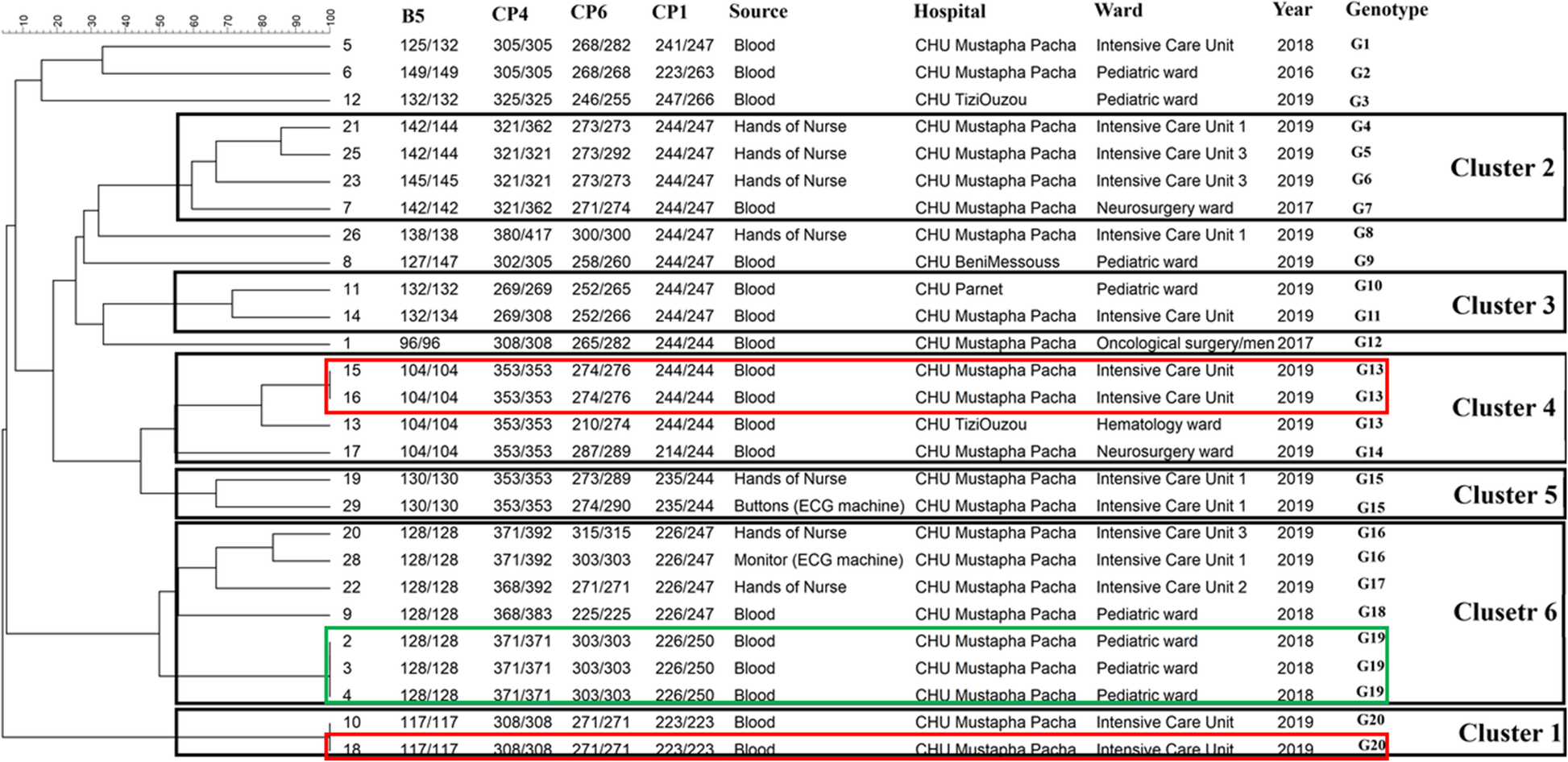The height and width of the screenshot is (762, 1568).
Task: Click B5 value 125/132
Action: tap(429, 45)
